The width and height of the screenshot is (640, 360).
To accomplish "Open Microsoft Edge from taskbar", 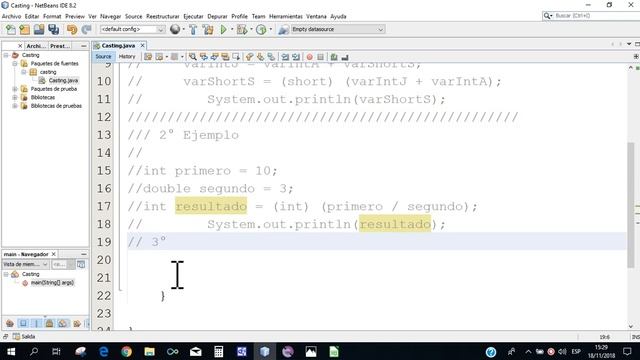I will pyautogui.click(x=103, y=351).
